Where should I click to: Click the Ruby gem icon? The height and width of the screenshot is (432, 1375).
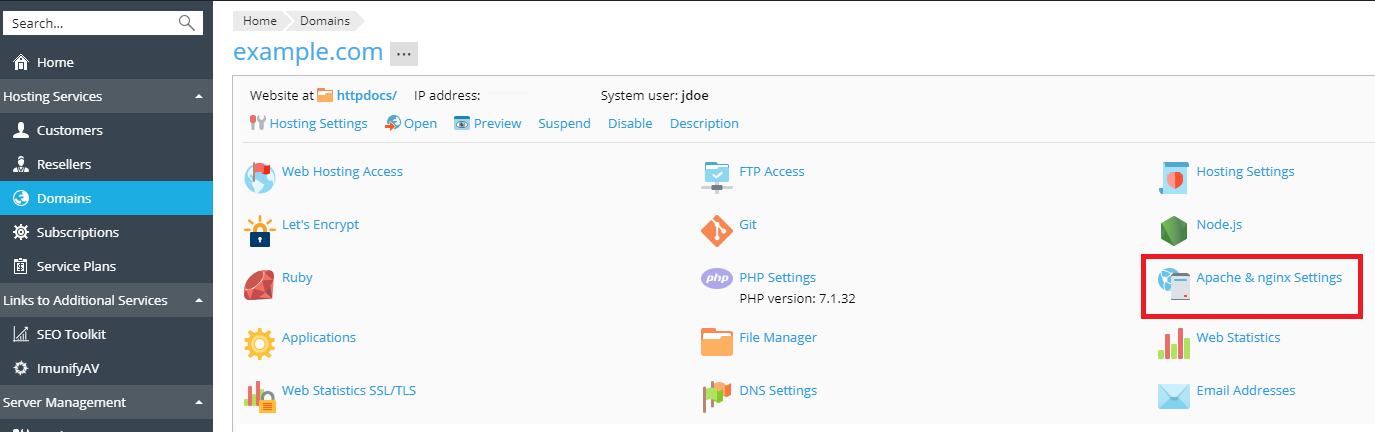pyautogui.click(x=260, y=284)
